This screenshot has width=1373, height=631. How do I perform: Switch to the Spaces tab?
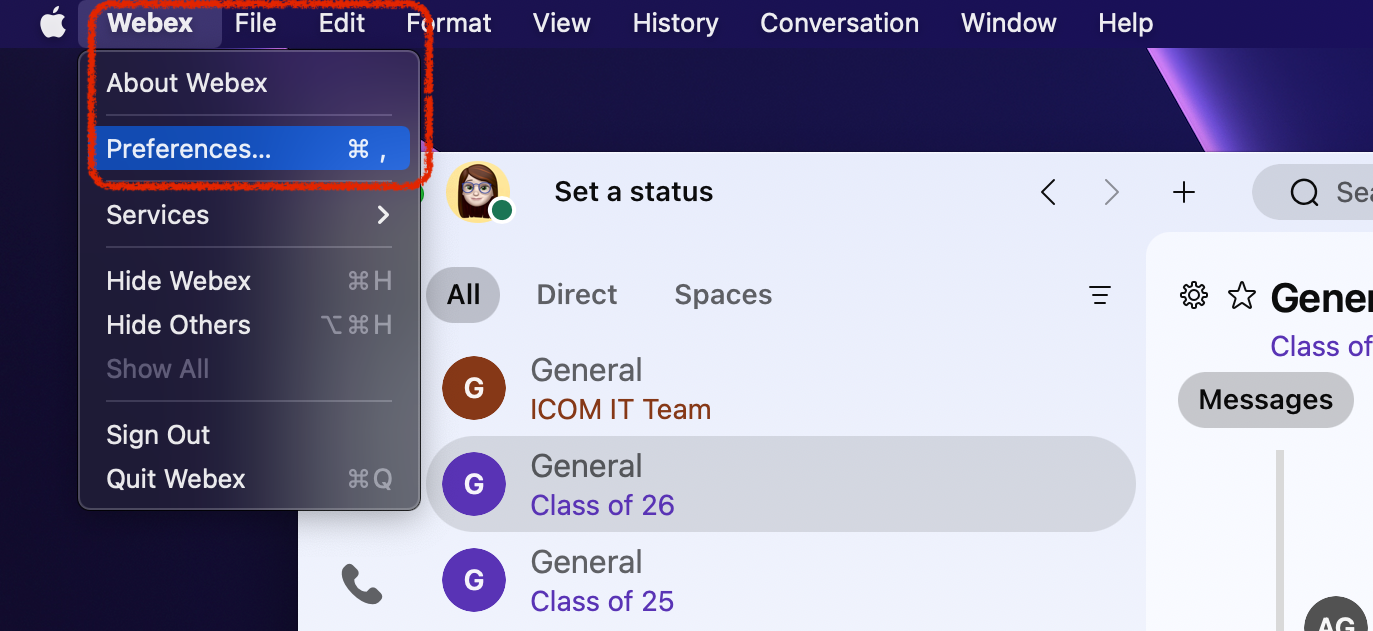[x=722, y=294]
